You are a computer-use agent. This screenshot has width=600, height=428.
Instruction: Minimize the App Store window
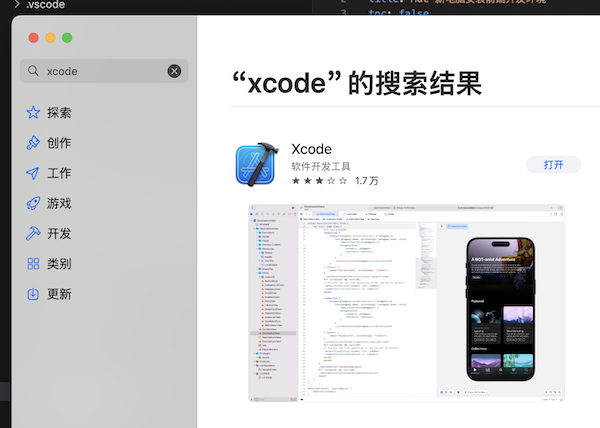point(51,38)
